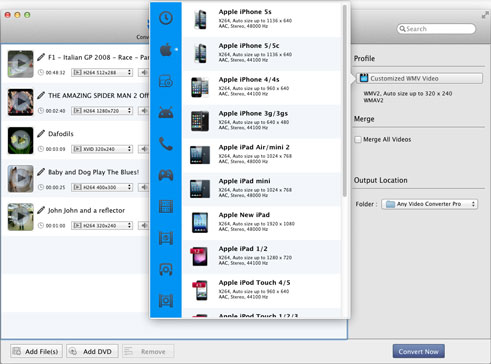Open the XVID 320x240 video stream dropdown
The height and width of the screenshot is (364, 491).
click(x=102, y=149)
